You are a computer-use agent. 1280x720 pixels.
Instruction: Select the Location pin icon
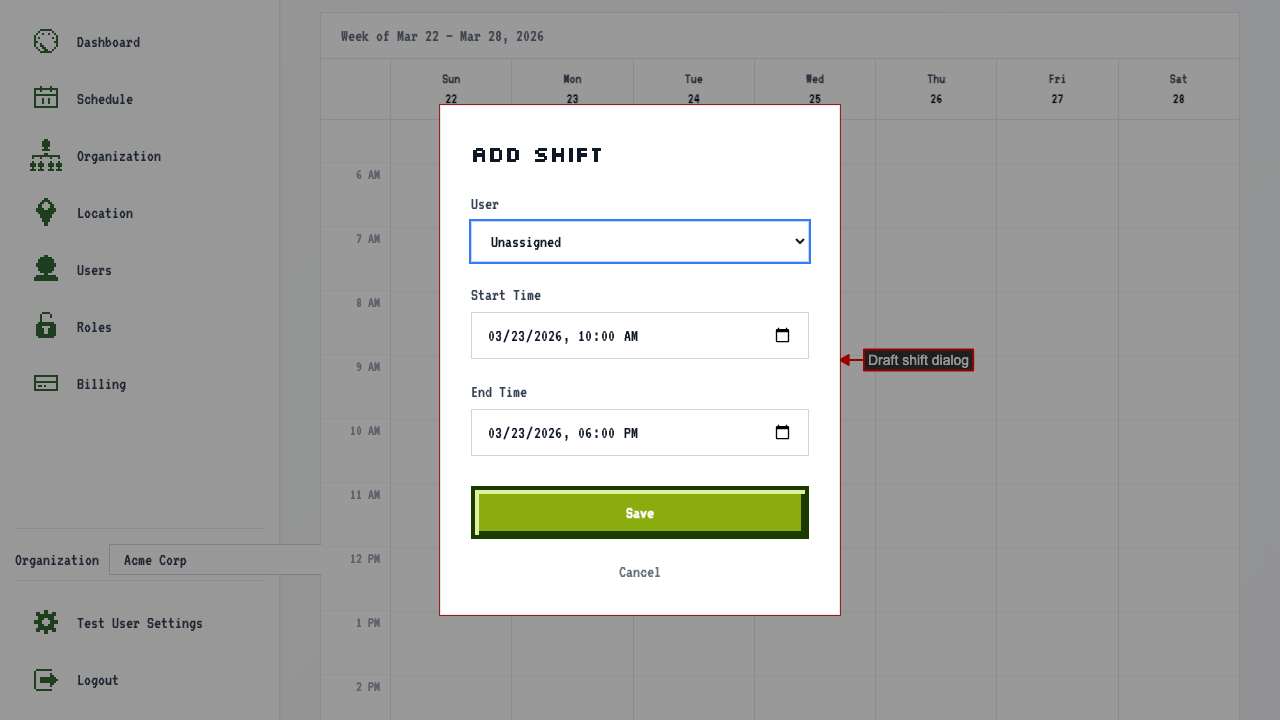(46, 212)
